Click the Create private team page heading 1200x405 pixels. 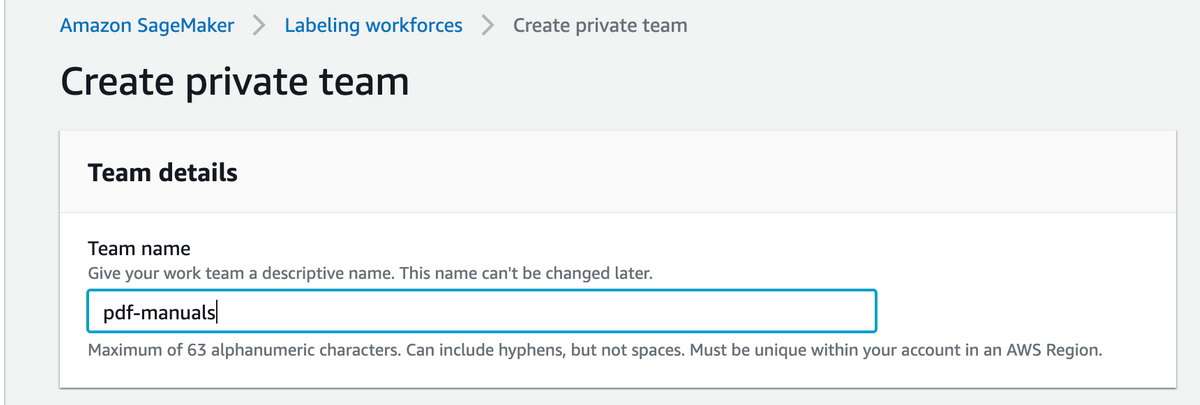pyautogui.click(x=235, y=81)
